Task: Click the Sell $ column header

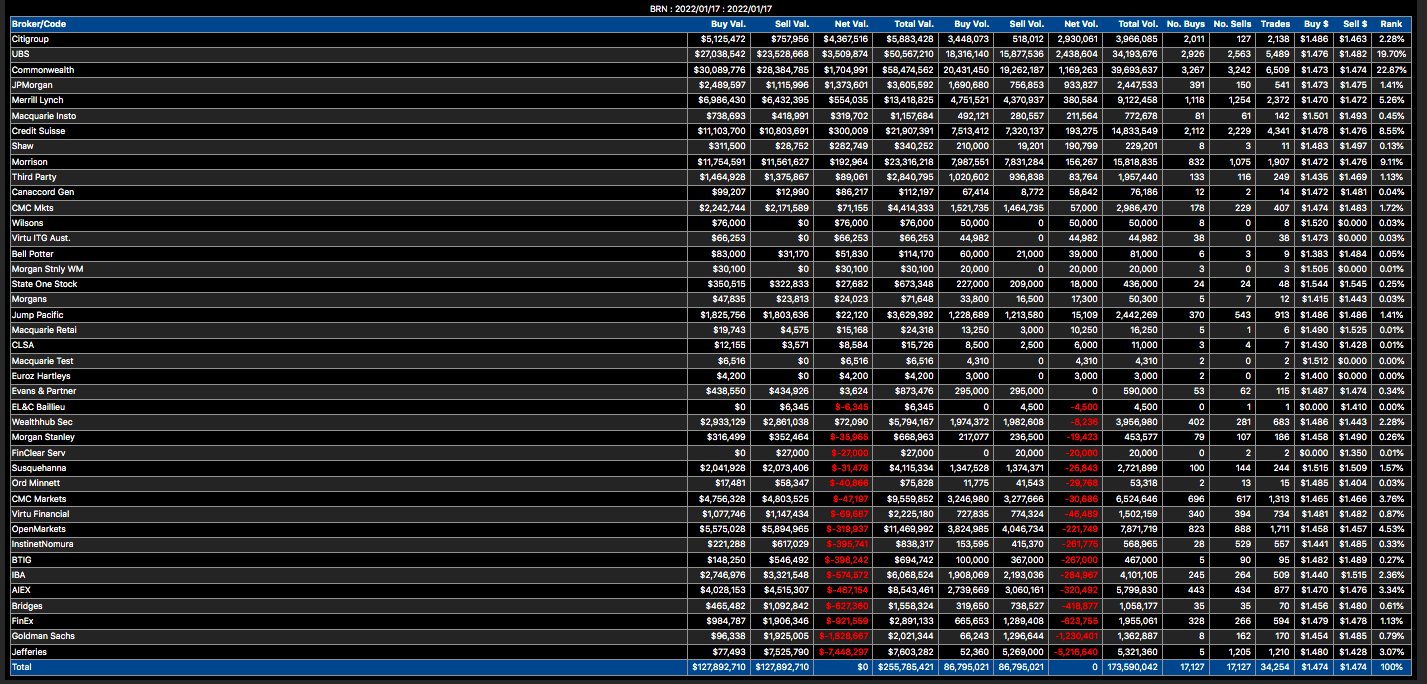Action: click(1355, 23)
